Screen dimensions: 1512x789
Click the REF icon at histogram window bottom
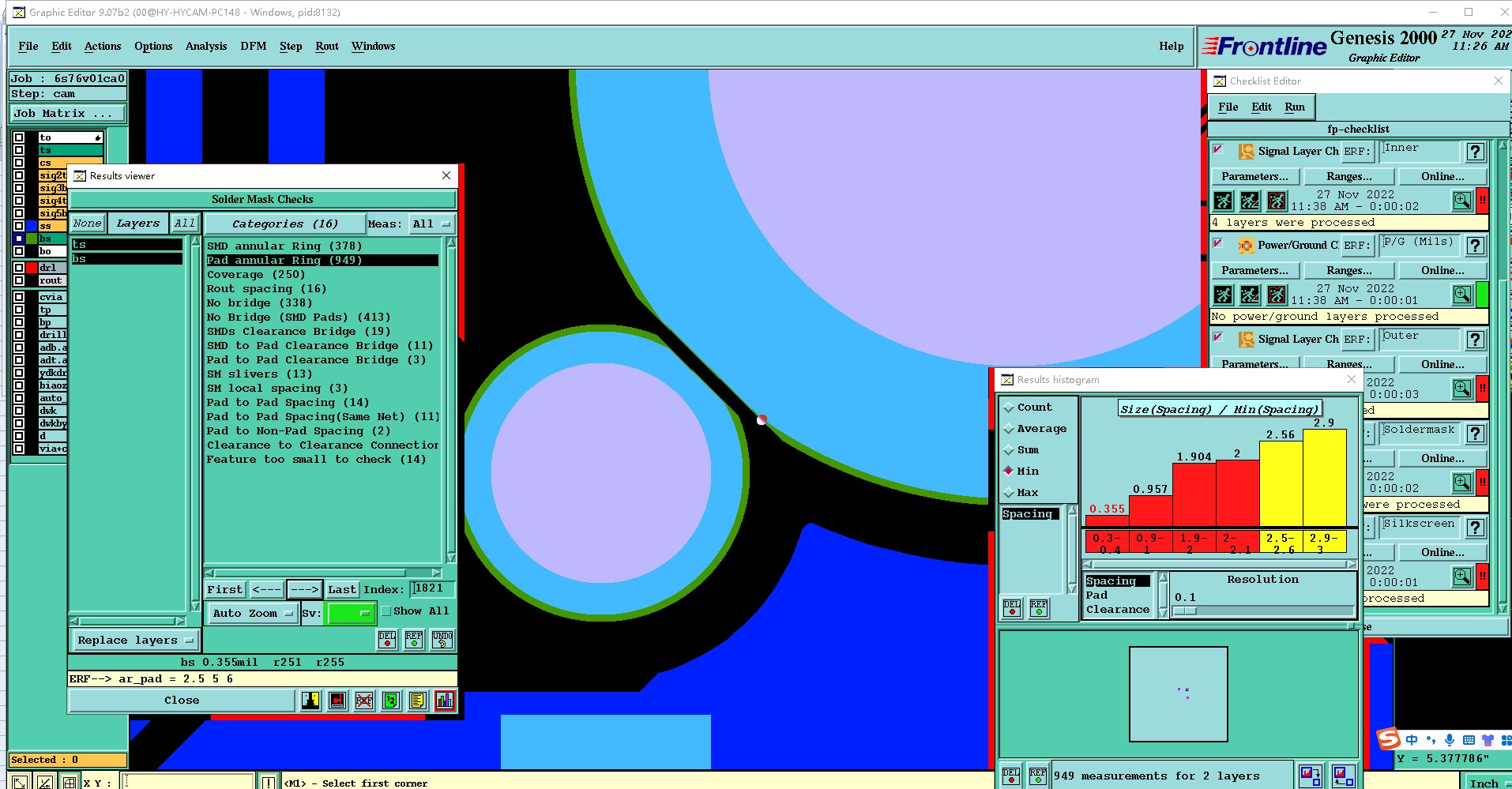[x=1038, y=776]
